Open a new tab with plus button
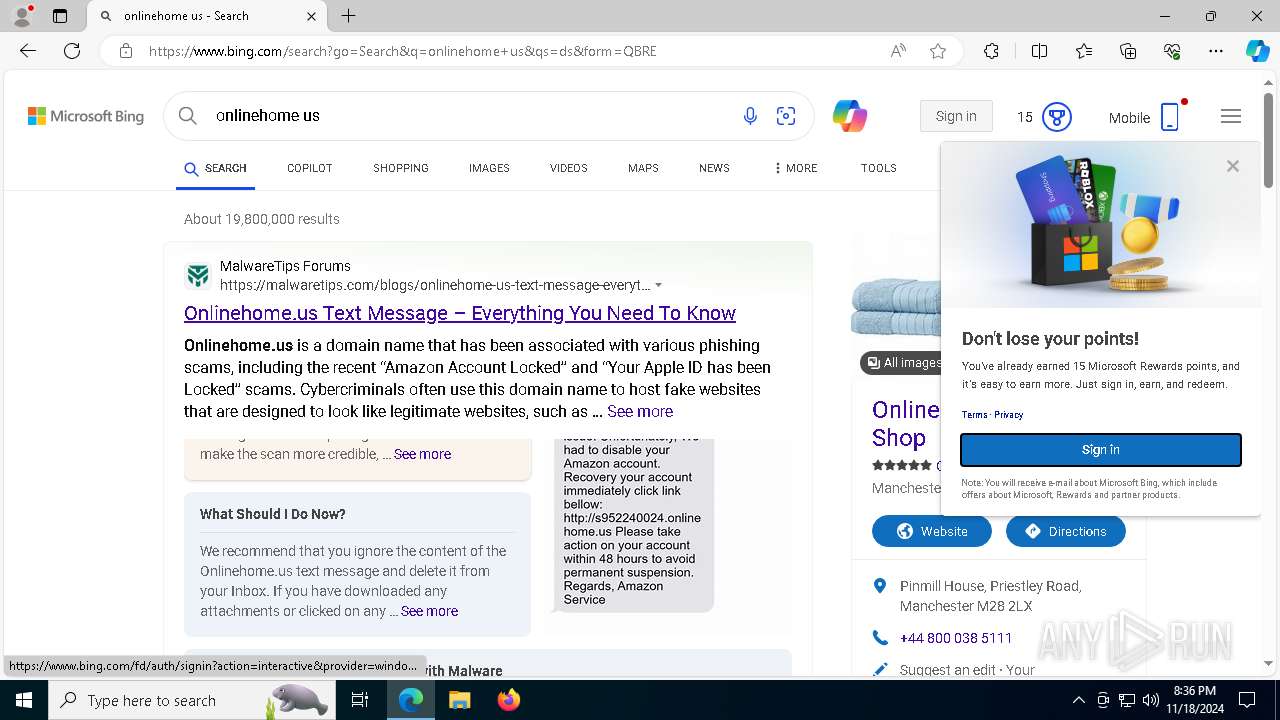The width and height of the screenshot is (1280, 720). click(x=348, y=16)
